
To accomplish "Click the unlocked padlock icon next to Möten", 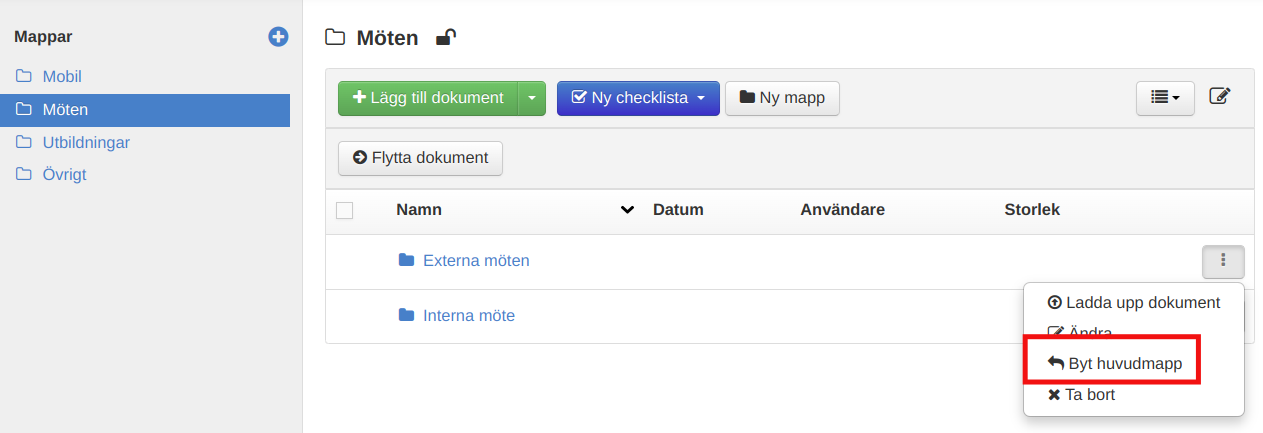I will [446, 39].
